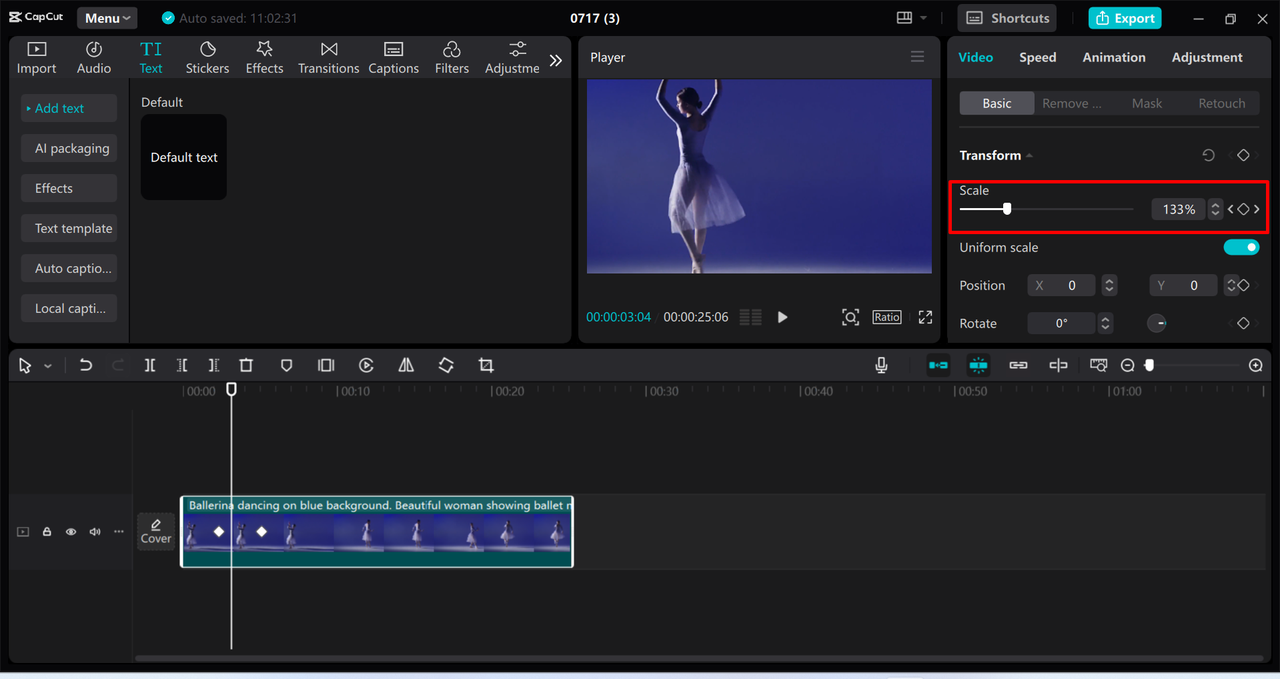The width and height of the screenshot is (1280, 679).
Task: Open the Shortcuts button
Action: 1009,18
